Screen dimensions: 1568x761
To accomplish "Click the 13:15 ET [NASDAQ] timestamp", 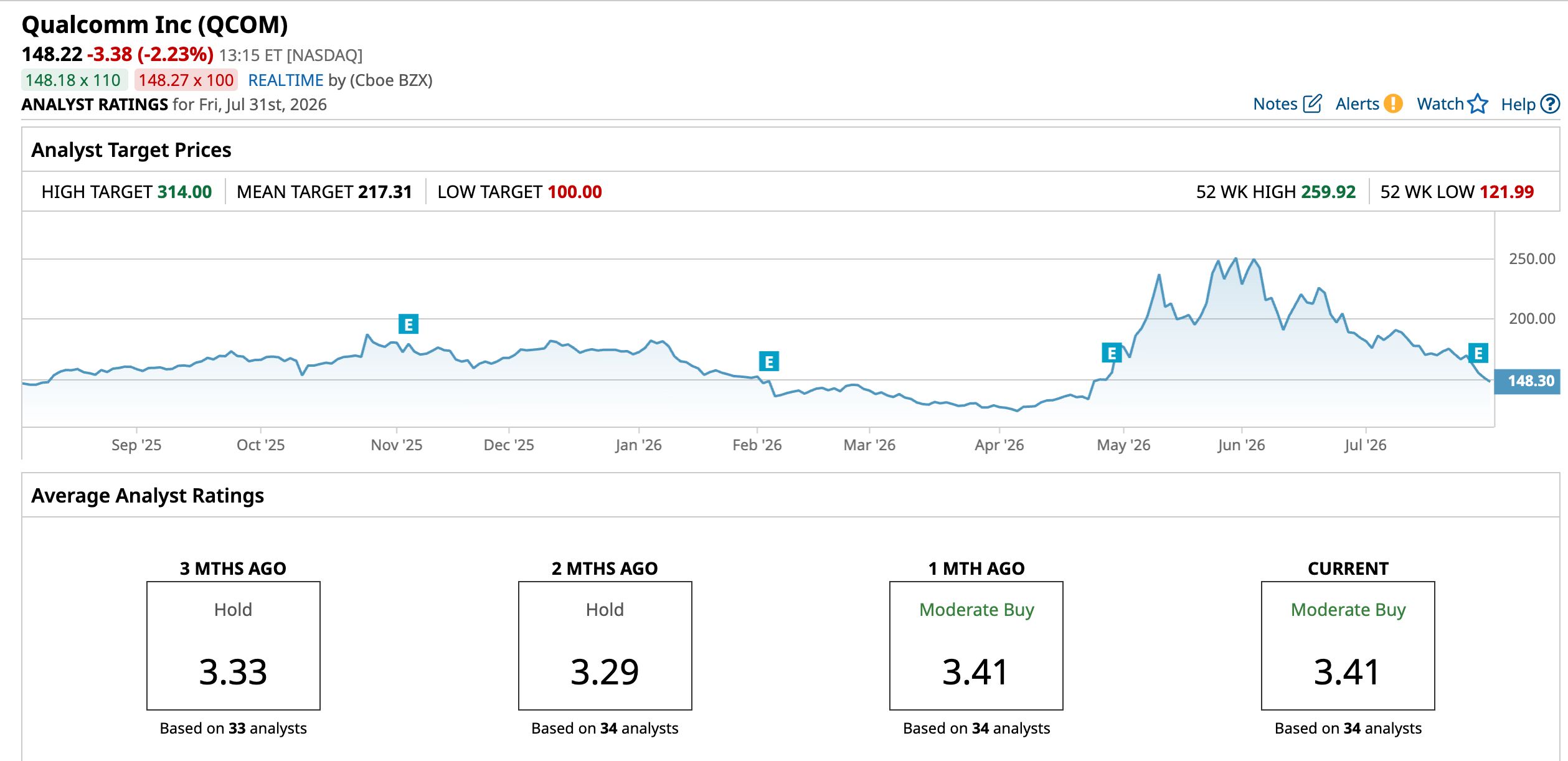I will click(x=291, y=55).
